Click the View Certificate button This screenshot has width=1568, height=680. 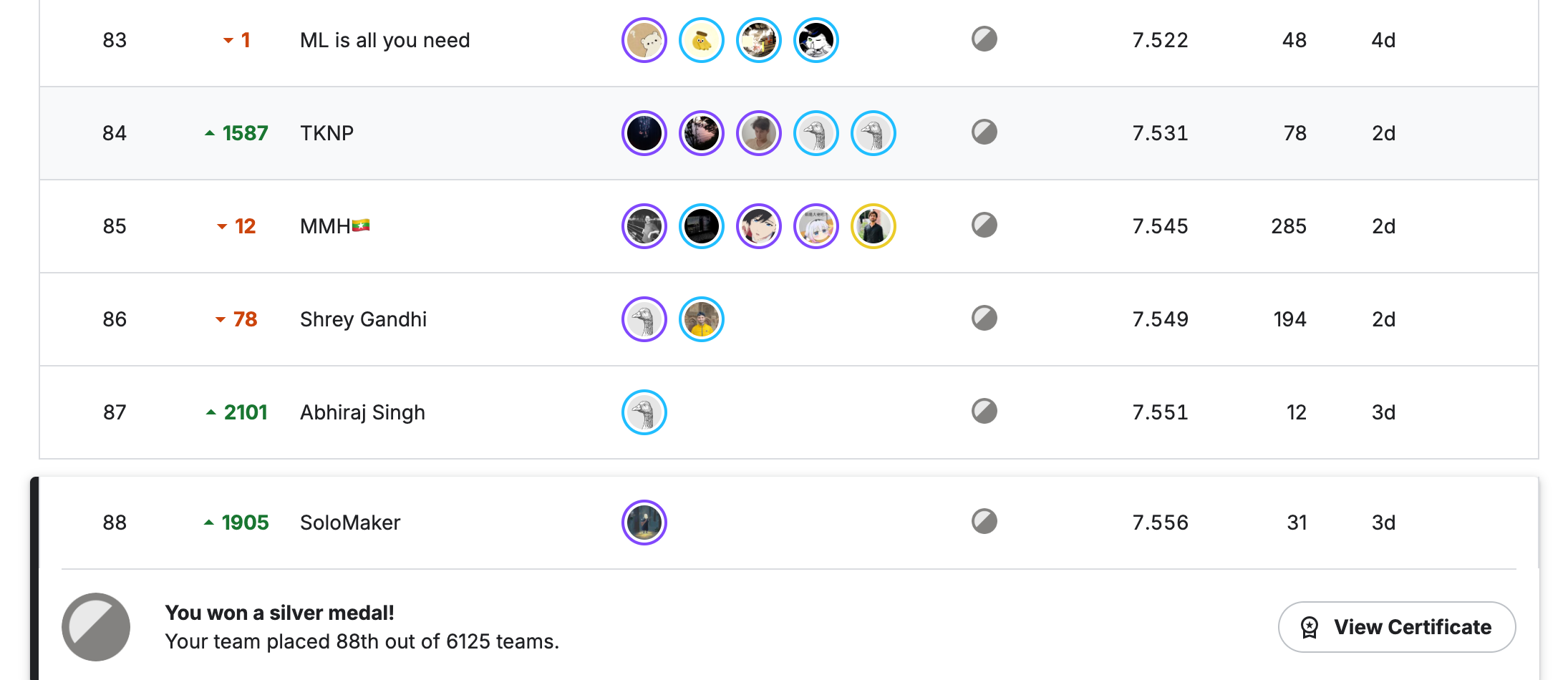tap(1396, 627)
